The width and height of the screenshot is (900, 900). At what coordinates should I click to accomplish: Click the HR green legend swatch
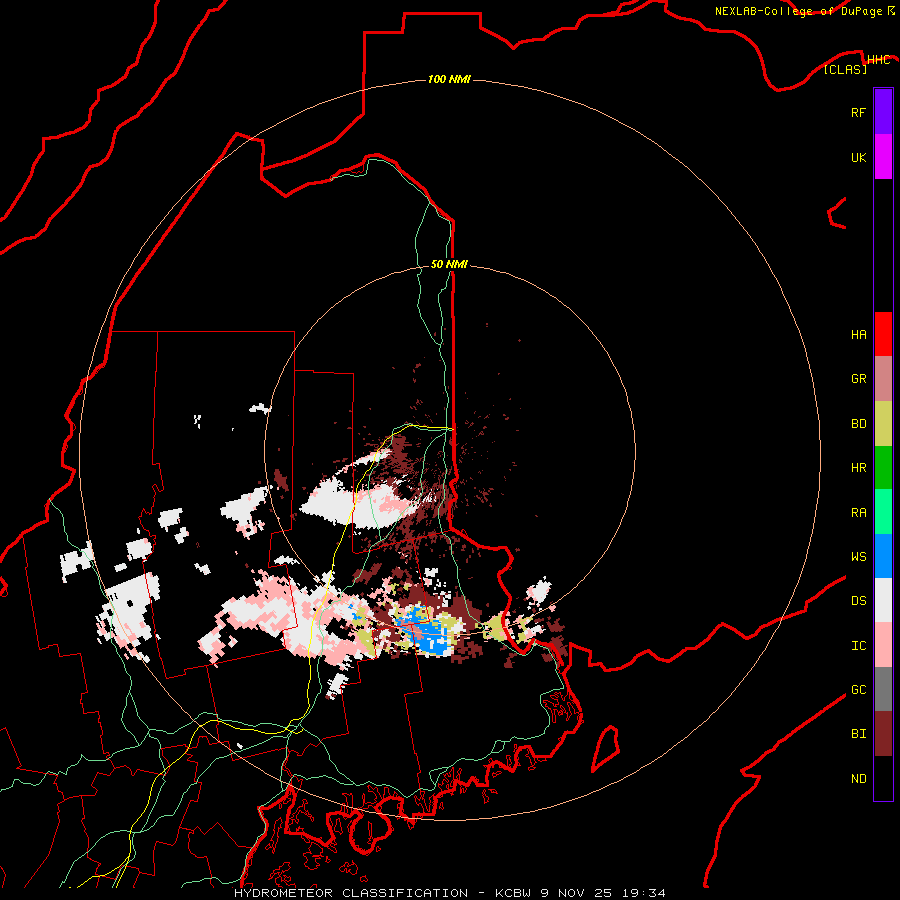click(x=883, y=468)
